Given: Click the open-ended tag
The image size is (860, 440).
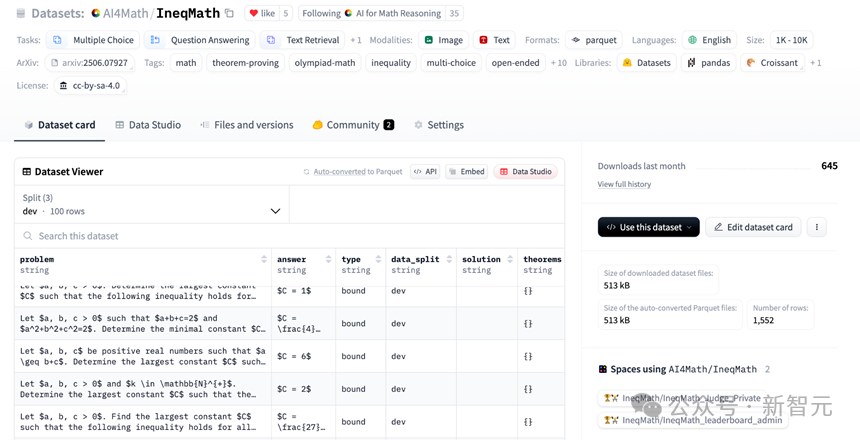Looking at the screenshot, I should point(516,63).
